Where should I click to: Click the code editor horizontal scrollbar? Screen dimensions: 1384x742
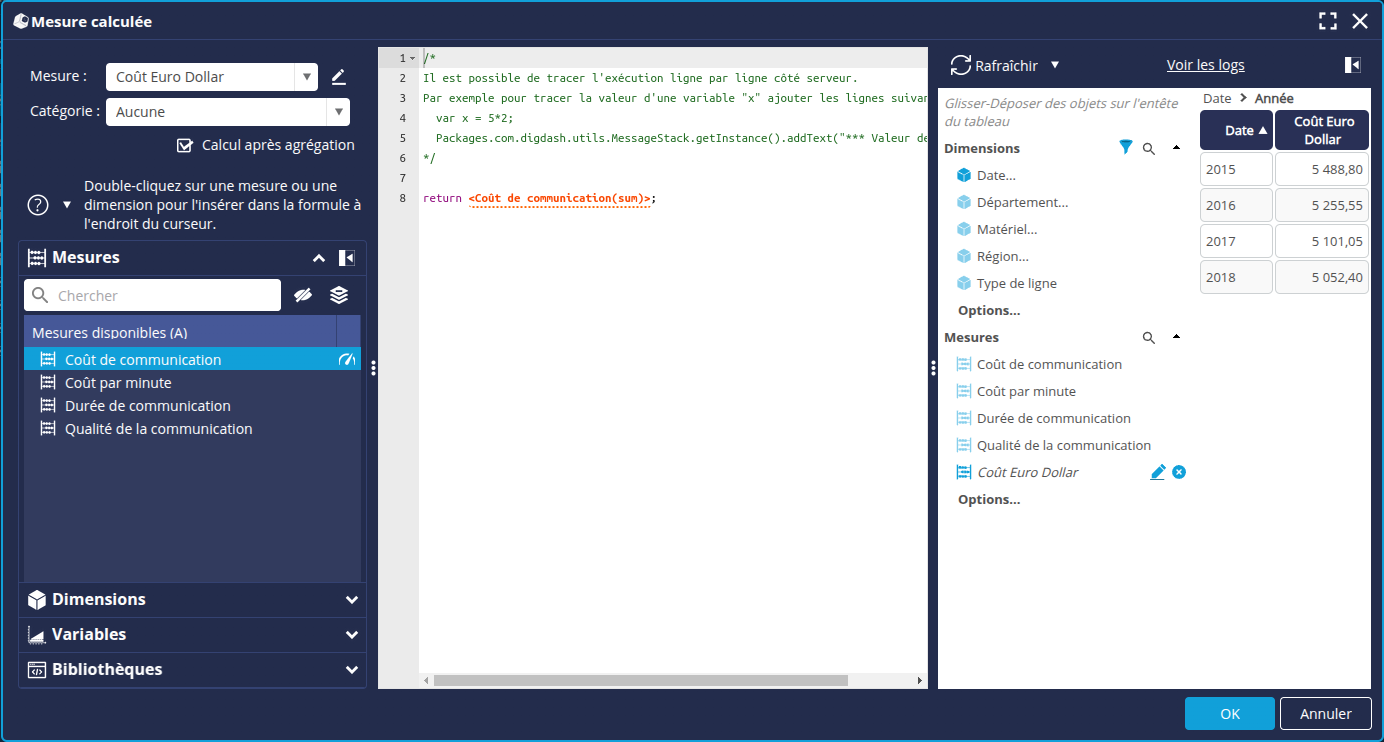(x=641, y=680)
